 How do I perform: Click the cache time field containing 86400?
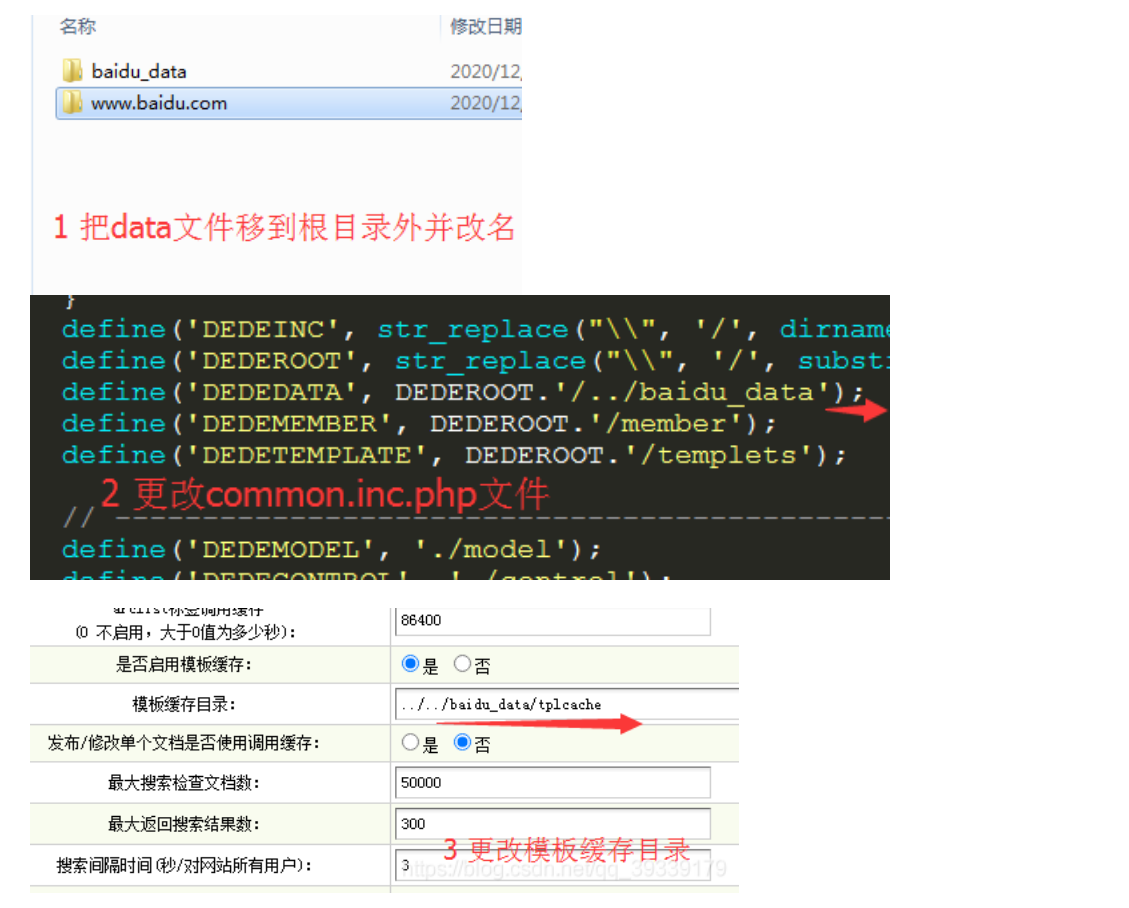552,620
